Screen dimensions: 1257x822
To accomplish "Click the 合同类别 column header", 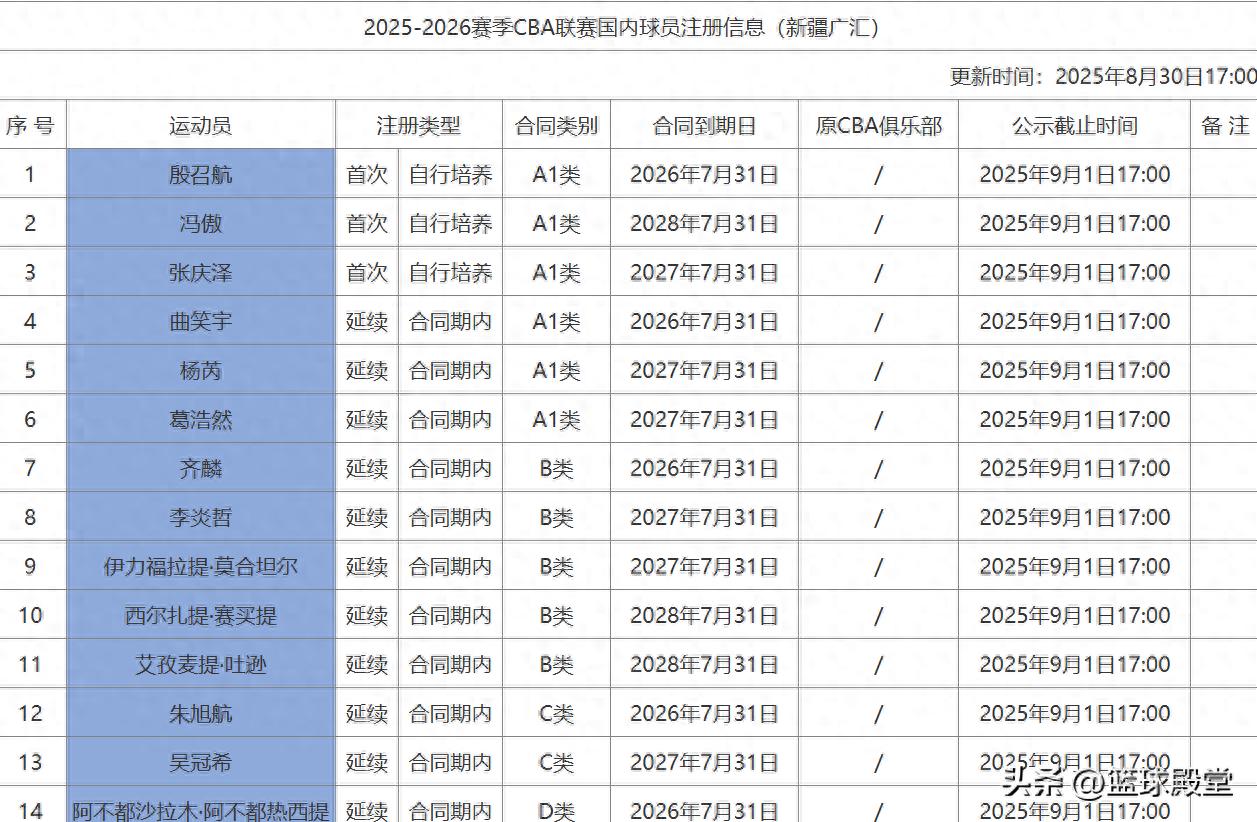I will coord(556,126).
